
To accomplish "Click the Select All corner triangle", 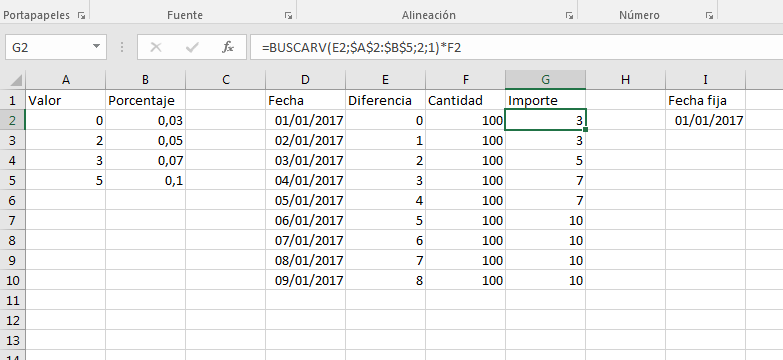I will [16, 80].
